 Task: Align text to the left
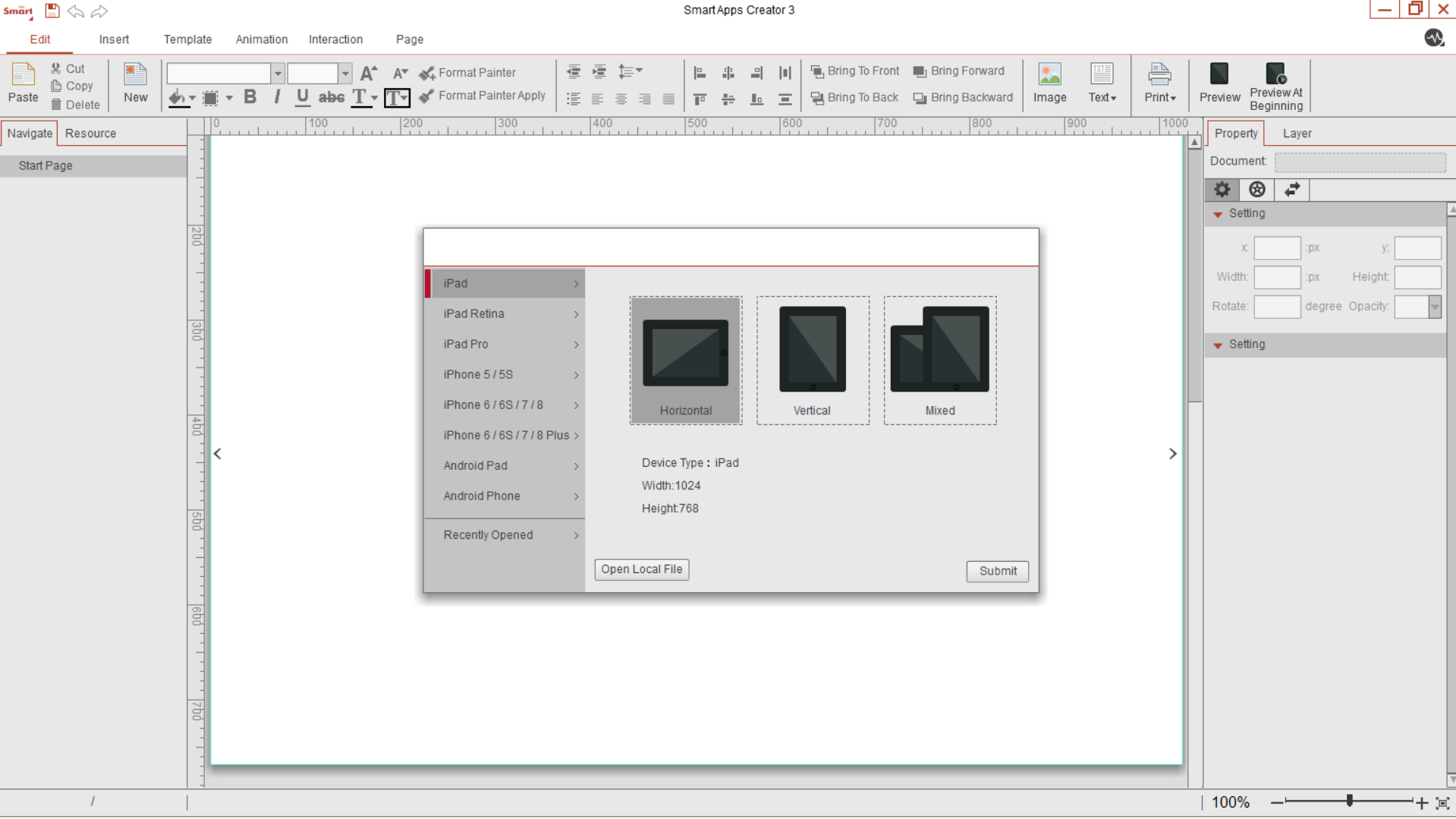click(x=597, y=99)
